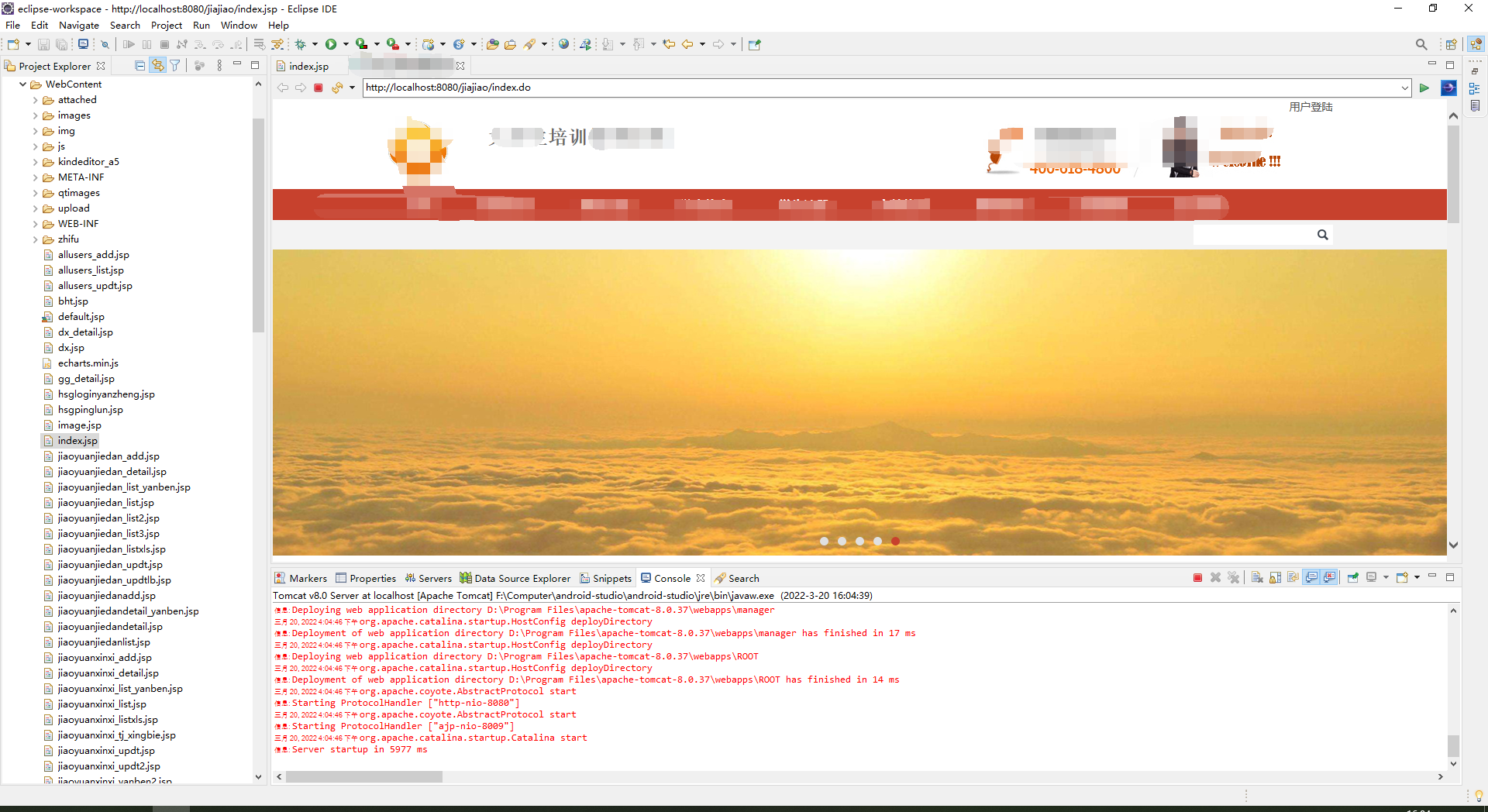Click the website search input box
1488x812 pixels.
(1253, 235)
